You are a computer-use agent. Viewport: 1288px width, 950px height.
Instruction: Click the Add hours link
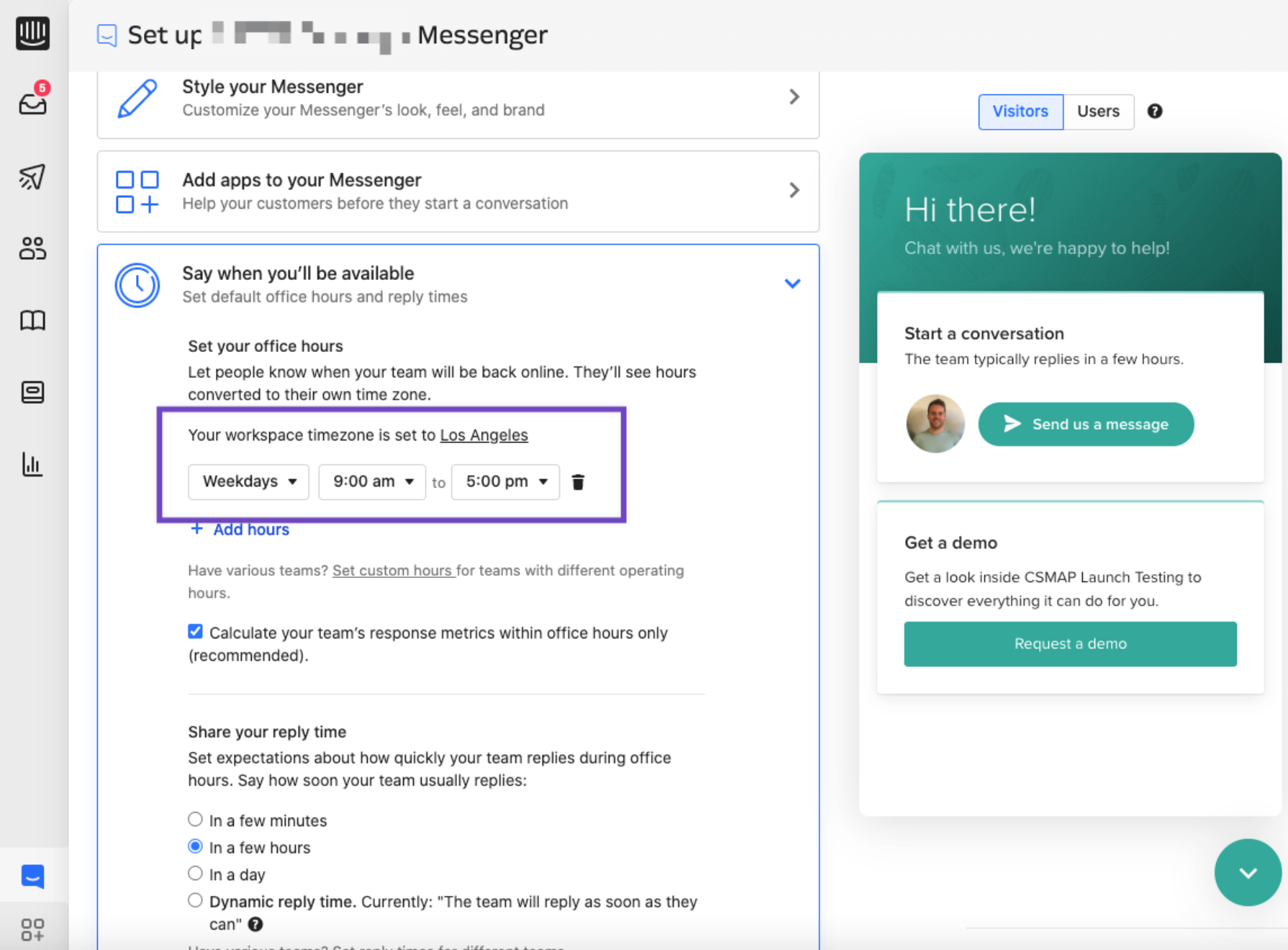click(251, 530)
